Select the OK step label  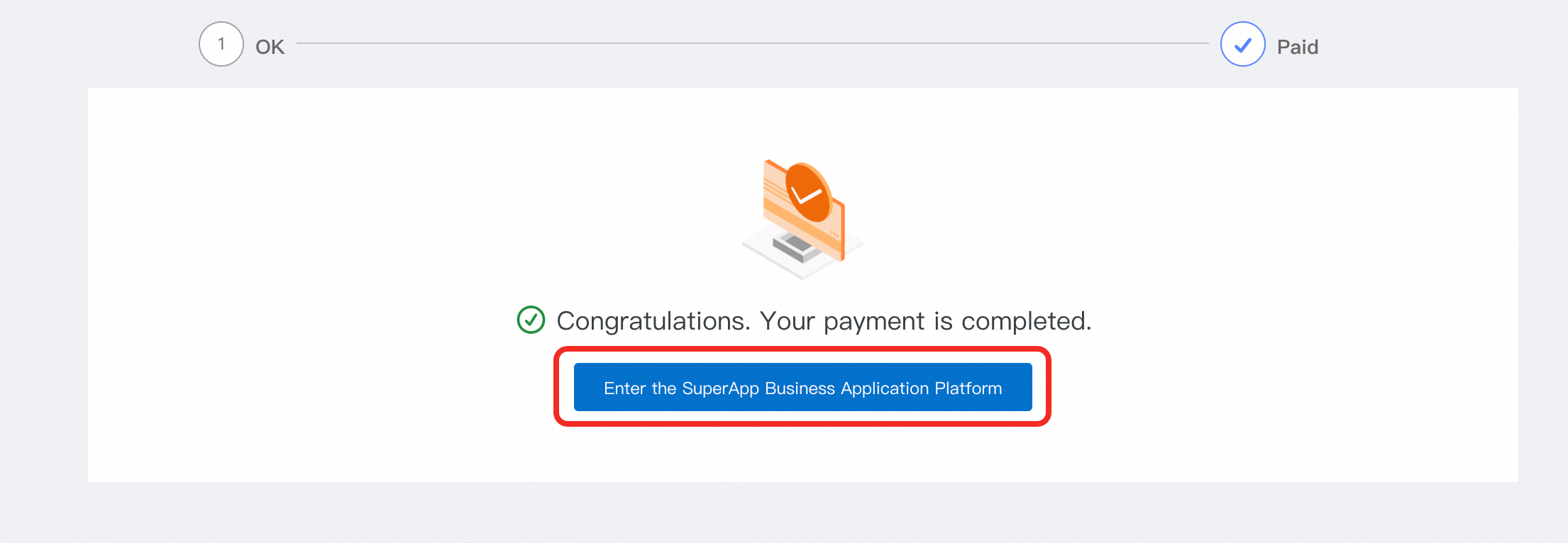pos(270,47)
